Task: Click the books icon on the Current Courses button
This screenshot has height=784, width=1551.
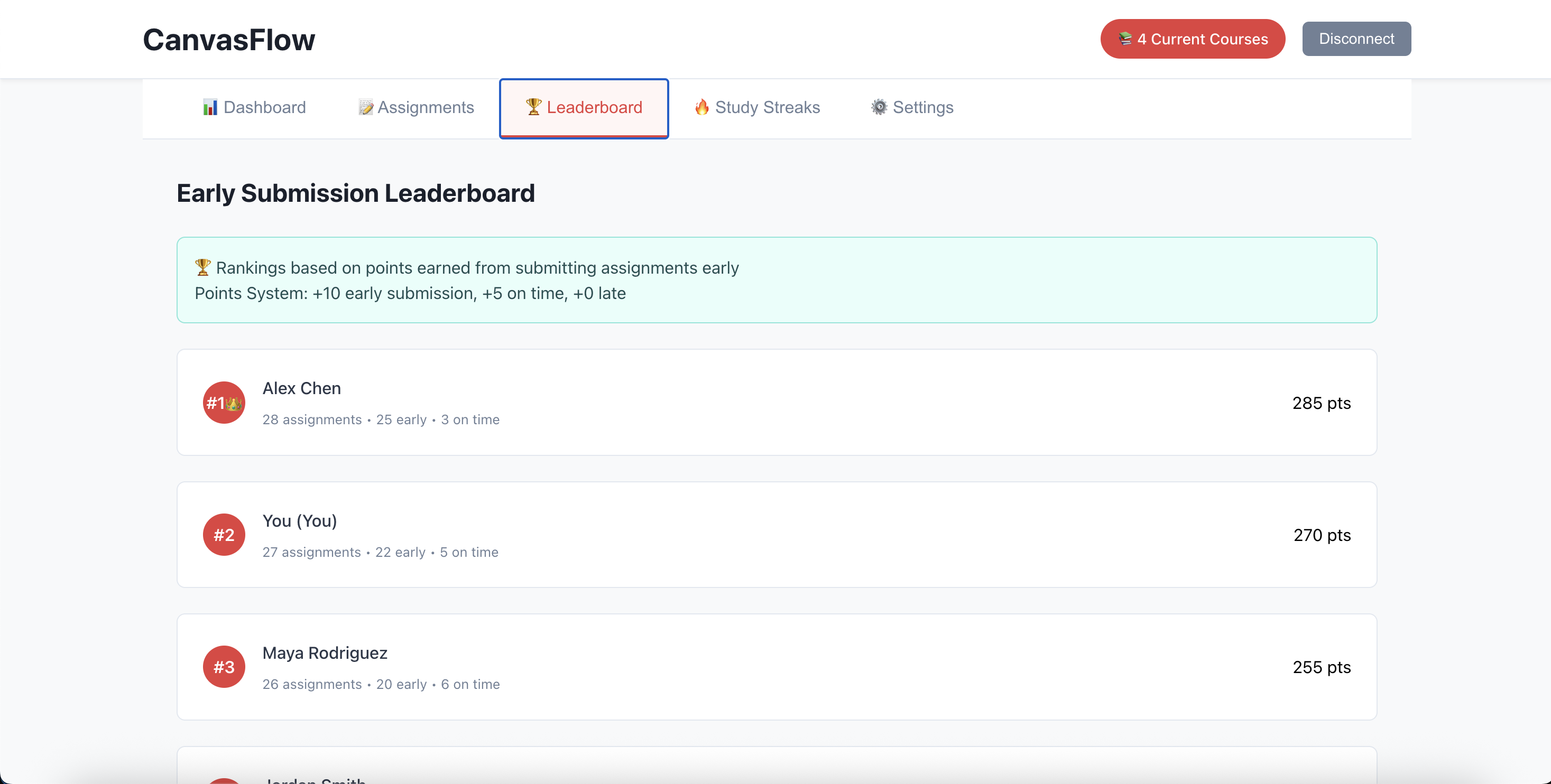Action: [1125, 39]
